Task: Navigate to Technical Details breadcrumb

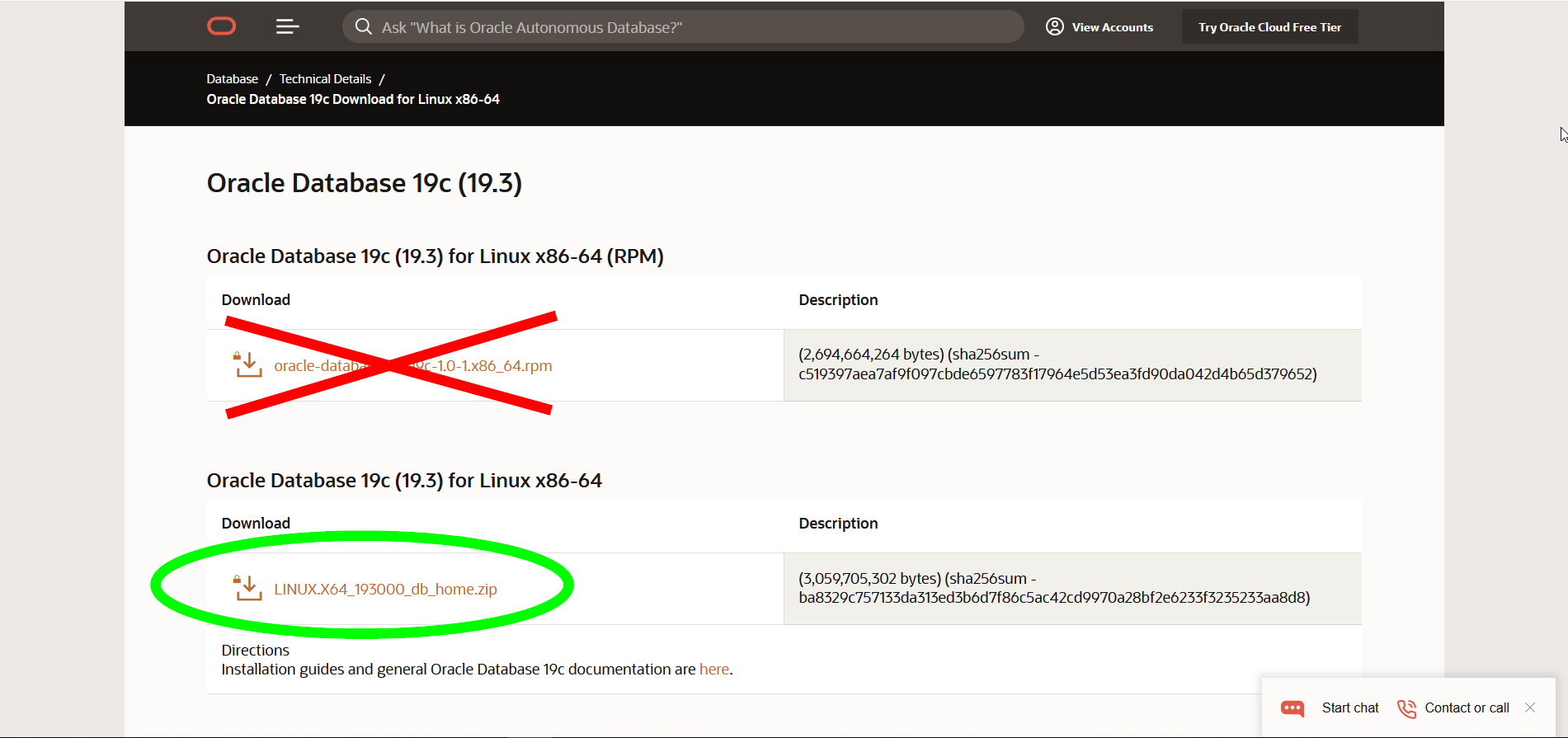Action: [325, 79]
